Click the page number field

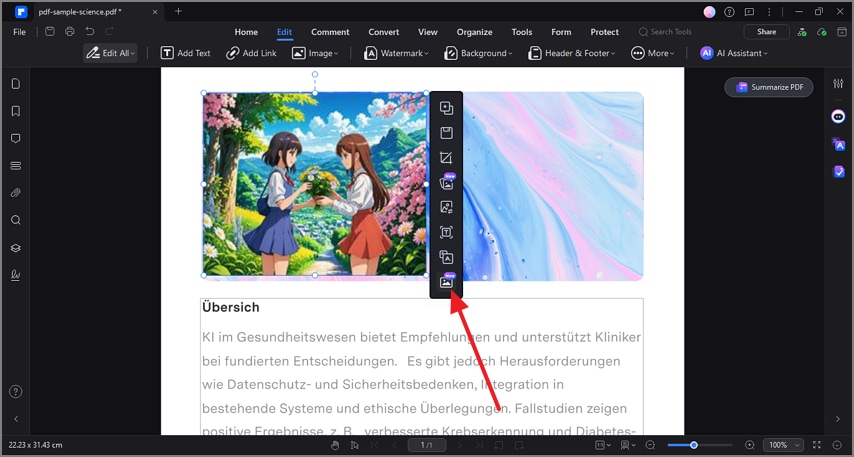(x=426, y=445)
